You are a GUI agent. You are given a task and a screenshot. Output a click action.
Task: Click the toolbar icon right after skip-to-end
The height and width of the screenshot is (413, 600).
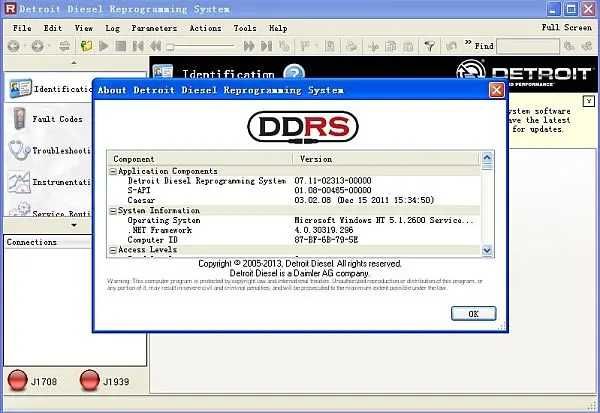coord(284,46)
